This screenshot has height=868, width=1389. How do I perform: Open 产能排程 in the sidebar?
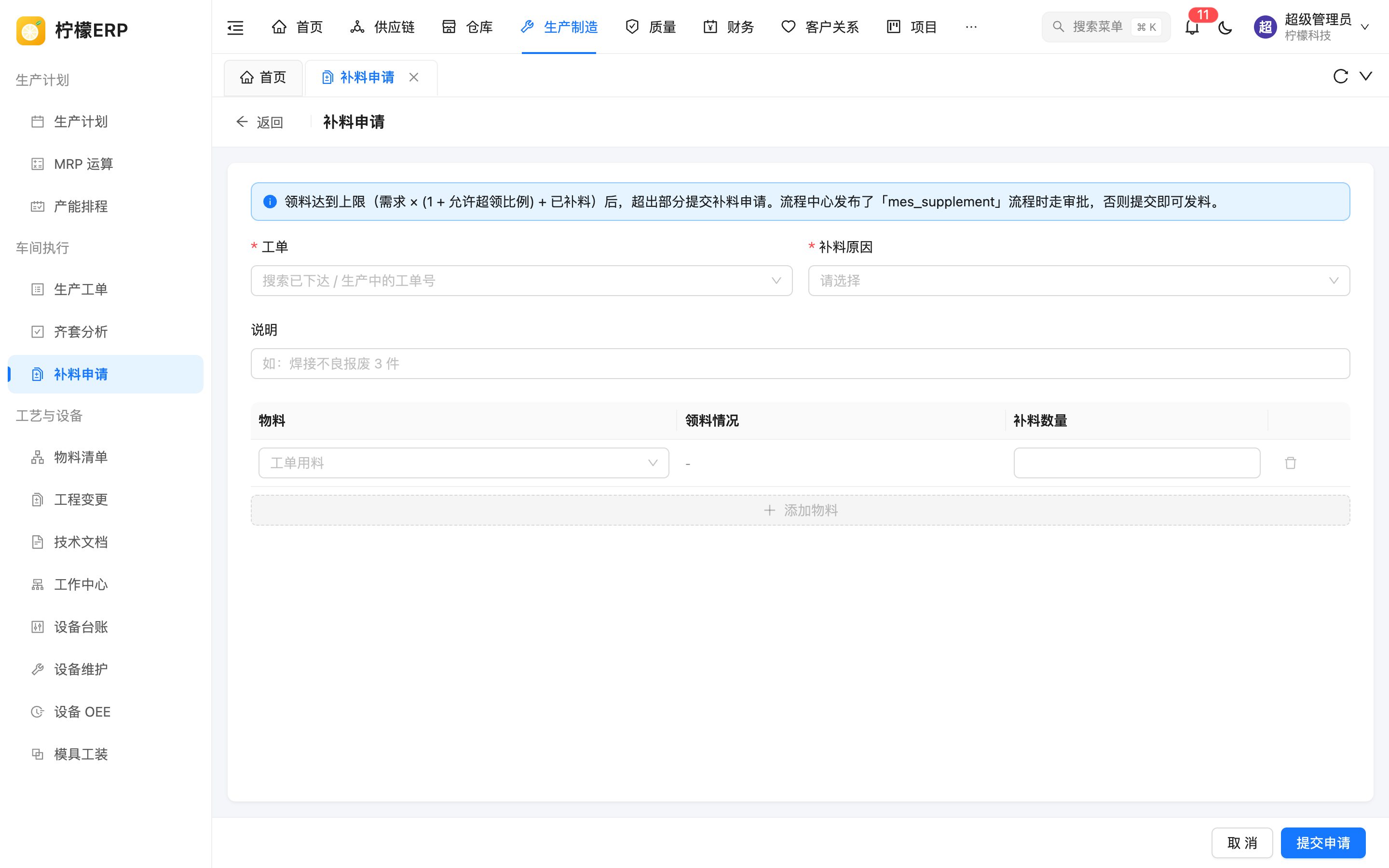pos(106,207)
